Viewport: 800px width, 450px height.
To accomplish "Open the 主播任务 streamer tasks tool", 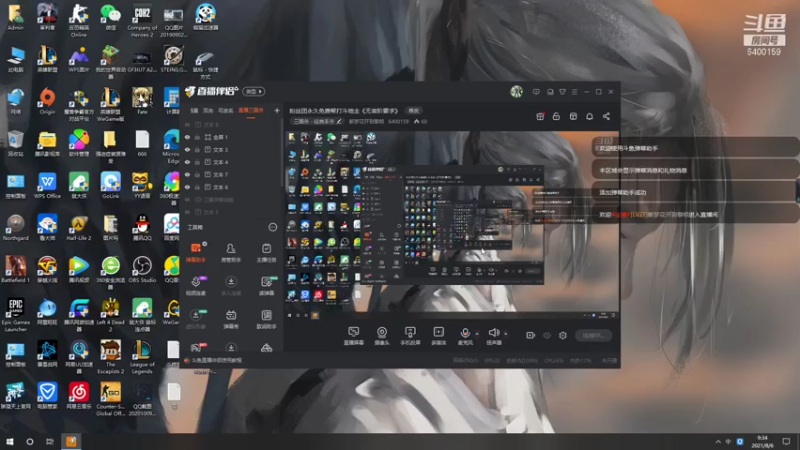I will point(266,252).
